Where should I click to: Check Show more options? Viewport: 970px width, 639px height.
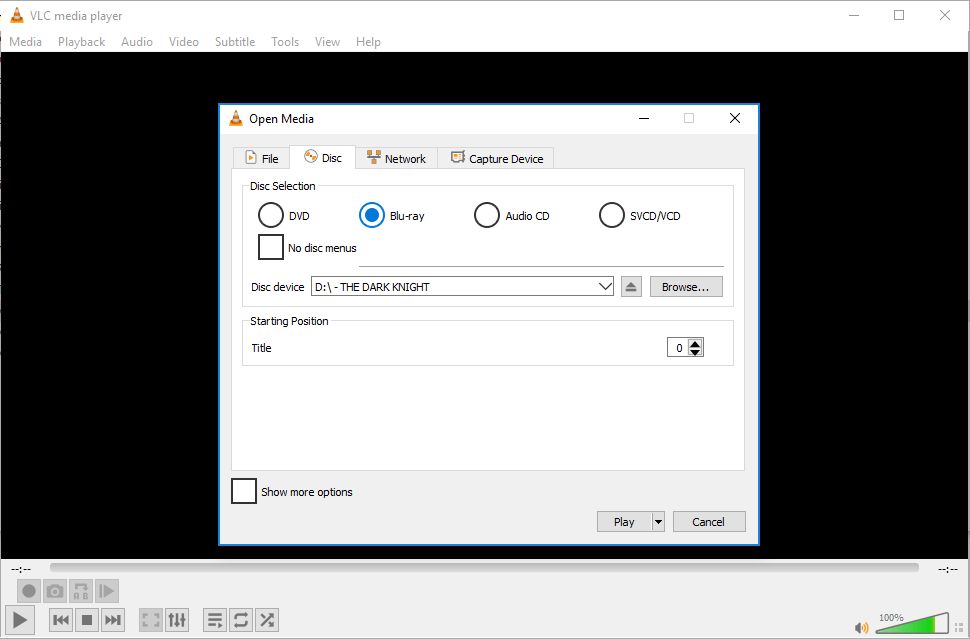pos(244,491)
